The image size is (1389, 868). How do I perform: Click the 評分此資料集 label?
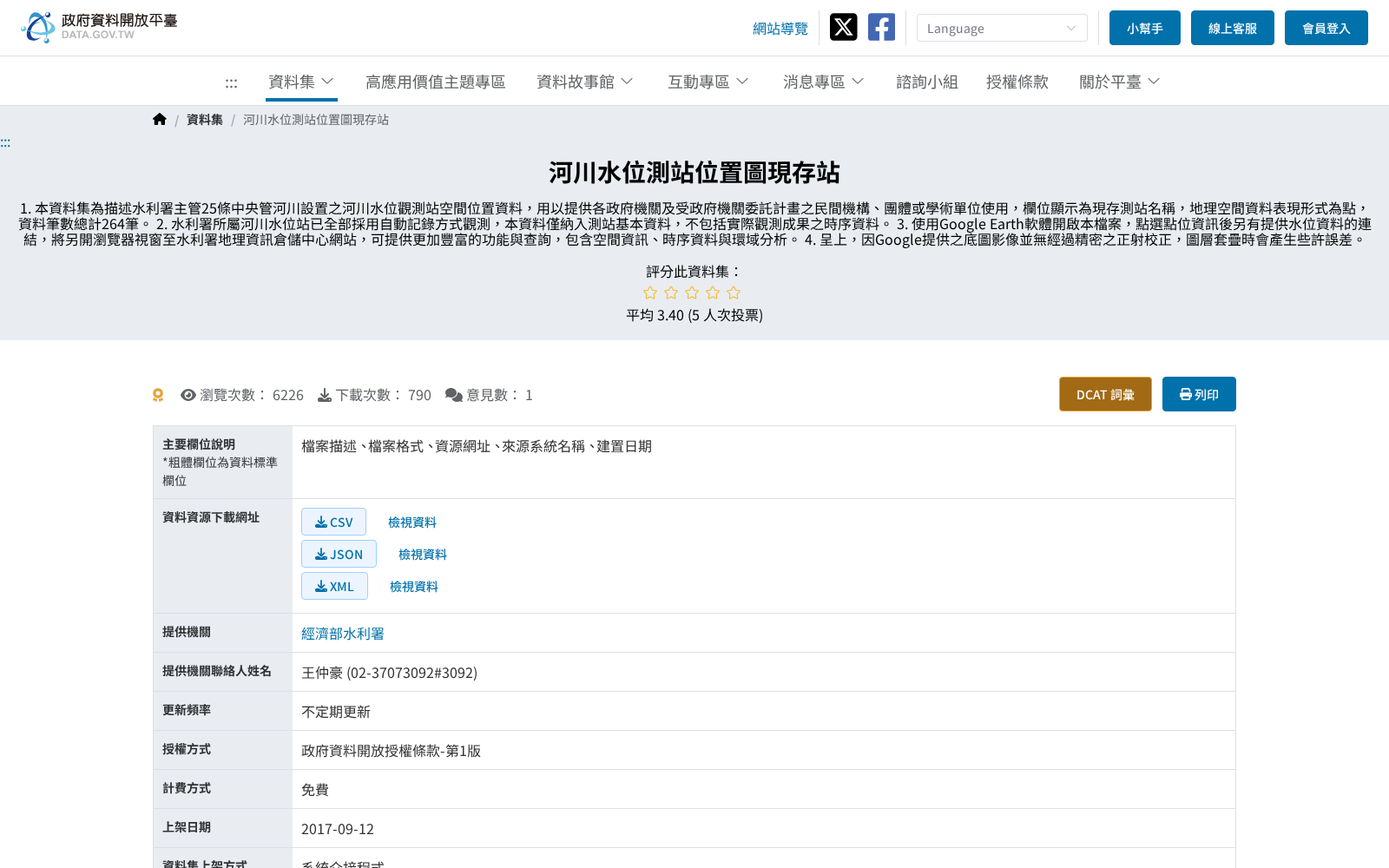click(694, 272)
